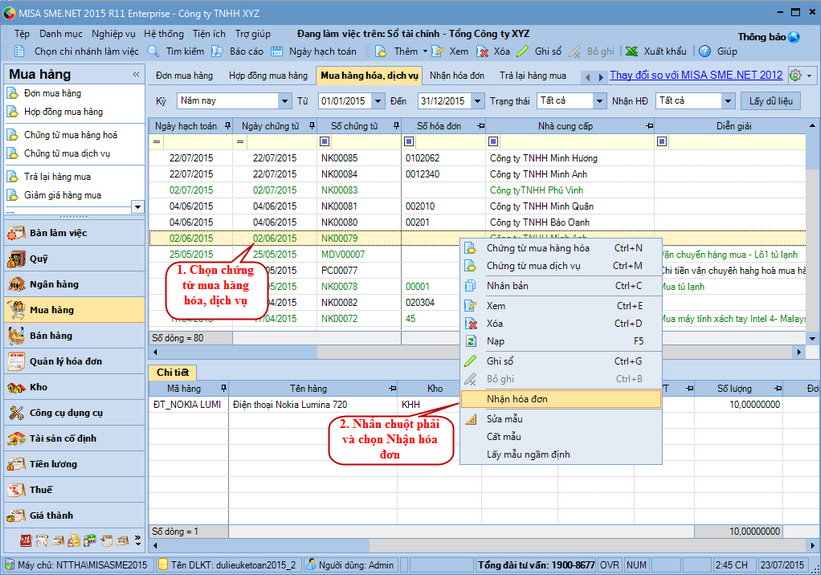The height and width of the screenshot is (575, 821).
Task: Toggle the pin on Ngày chứng từ column
Action: 312,126
